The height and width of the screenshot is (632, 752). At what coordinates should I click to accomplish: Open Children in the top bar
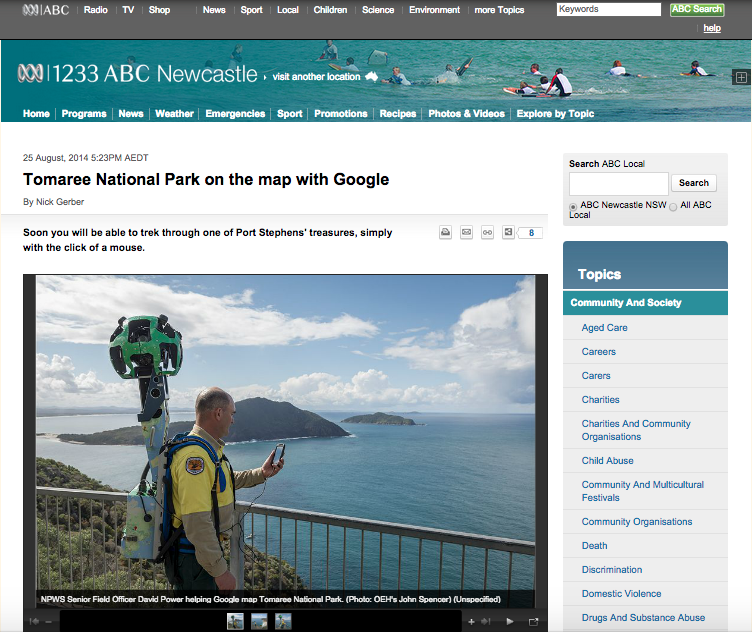pyautogui.click(x=330, y=10)
